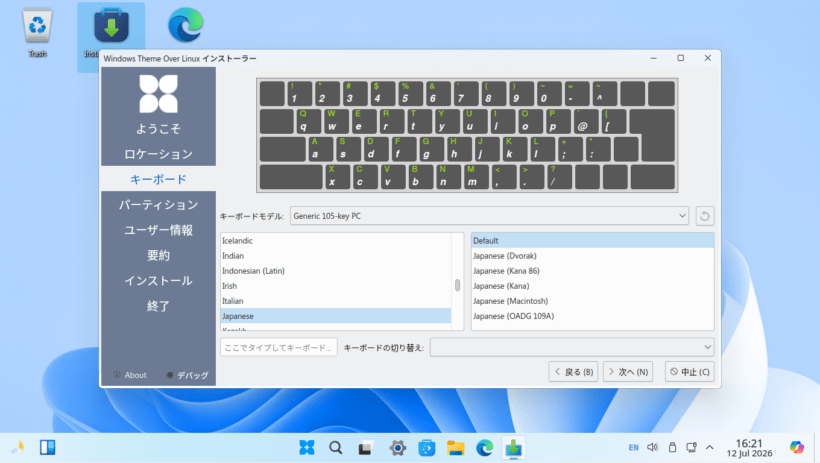Click the 戻る (B) back button
Image resolution: width=820 pixels, height=463 pixels.
(573, 372)
